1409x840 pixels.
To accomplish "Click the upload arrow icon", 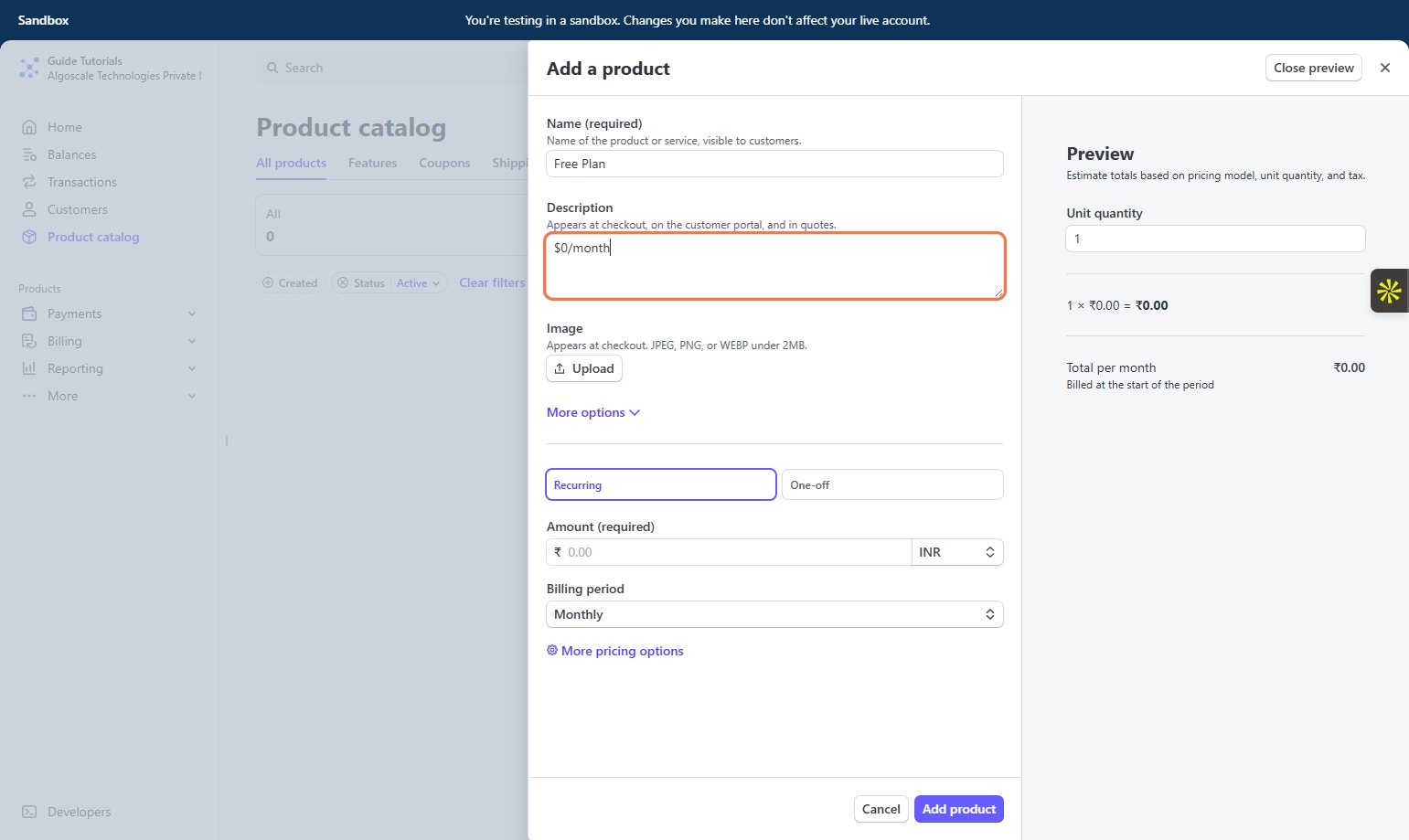I will pyautogui.click(x=560, y=368).
